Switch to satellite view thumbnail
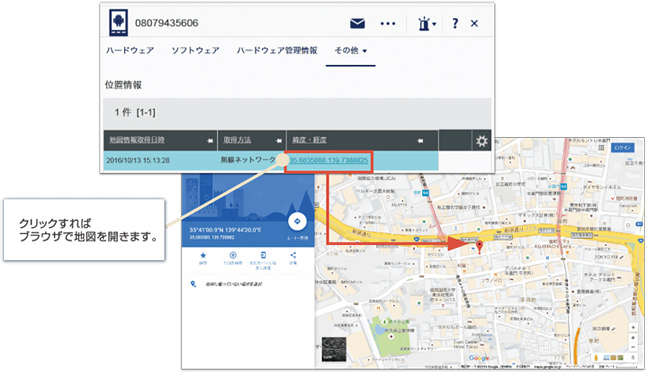Screen dimensions: 648x372 [334, 350]
